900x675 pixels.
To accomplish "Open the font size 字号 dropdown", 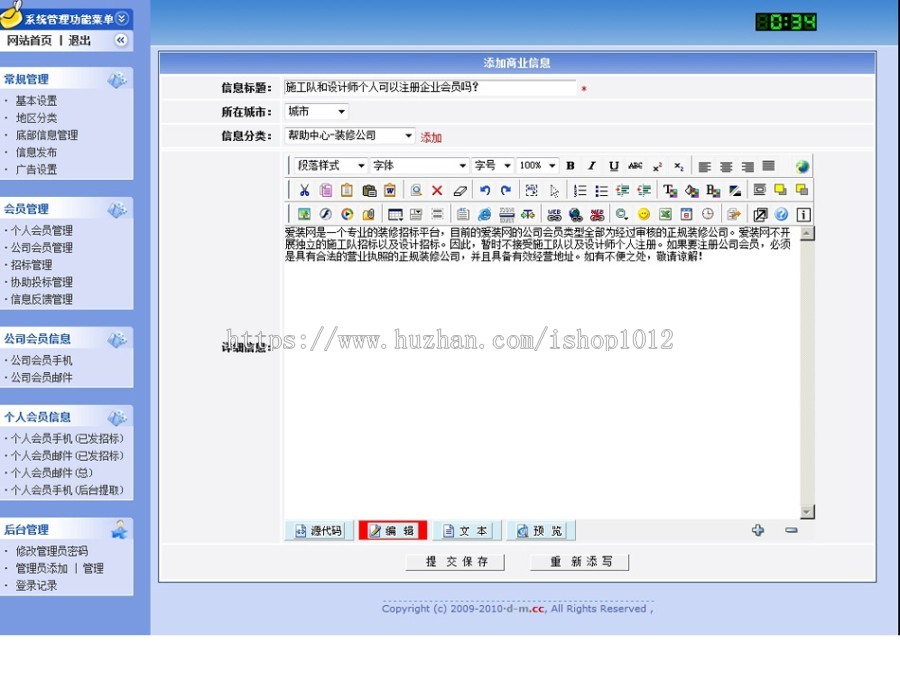I will coord(494,166).
